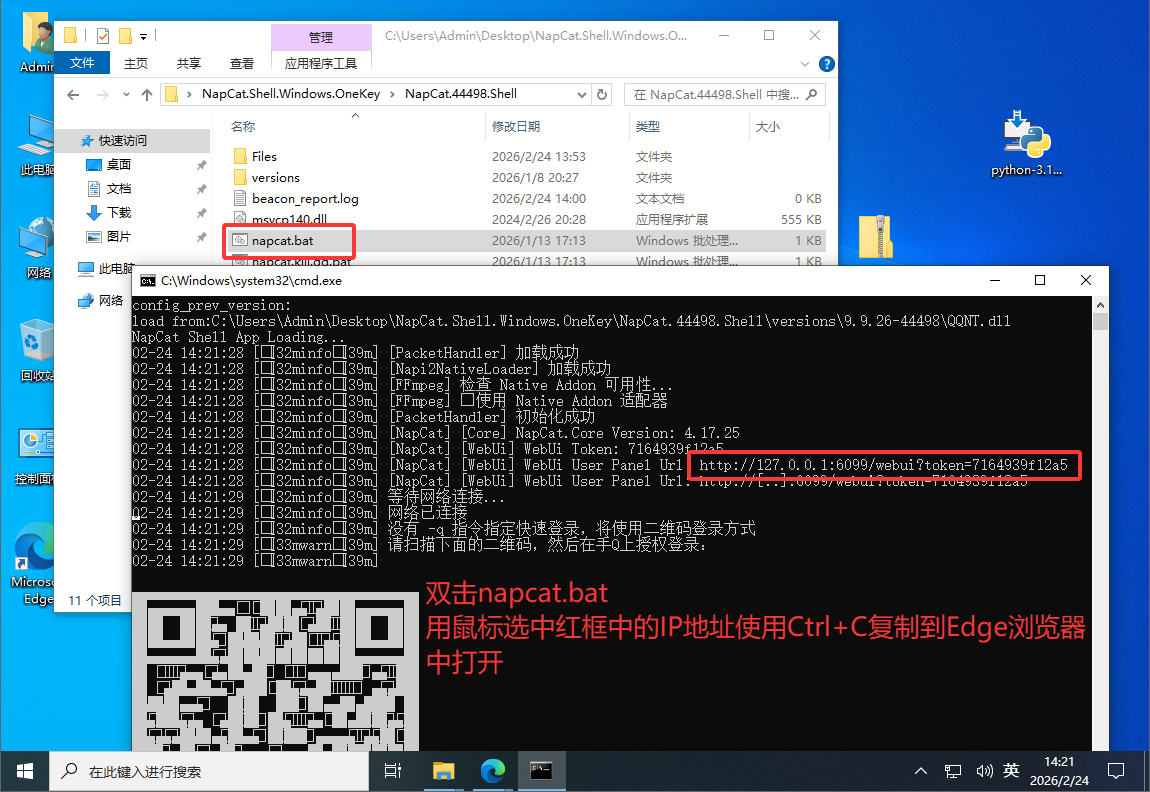This screenshot has width=1150, height=792.
Task: Open the 应用程序工具 ribbon tab
Action: pyautogui.click(x=321, y=63)
